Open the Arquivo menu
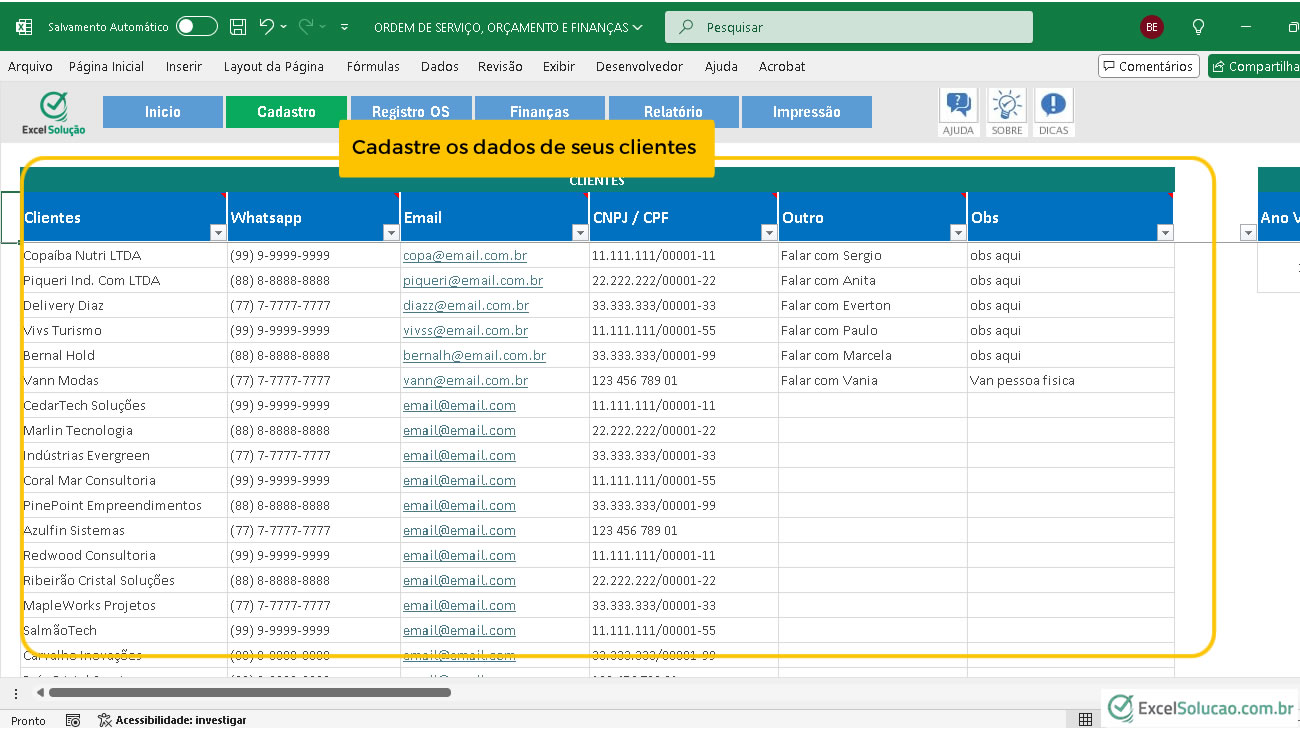Image resolution: width=1300 pixels, height=731 pixels. (x=30, y=66)
